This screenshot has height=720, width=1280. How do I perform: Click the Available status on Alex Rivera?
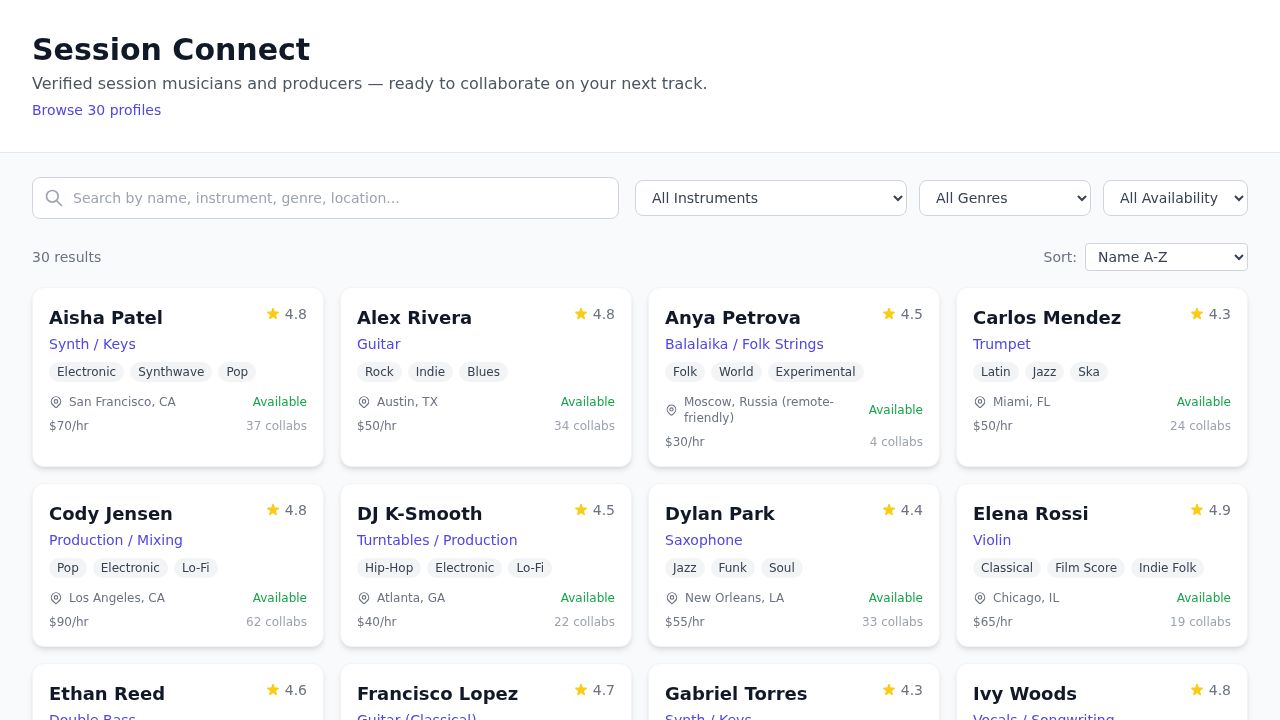click(588, 402)
